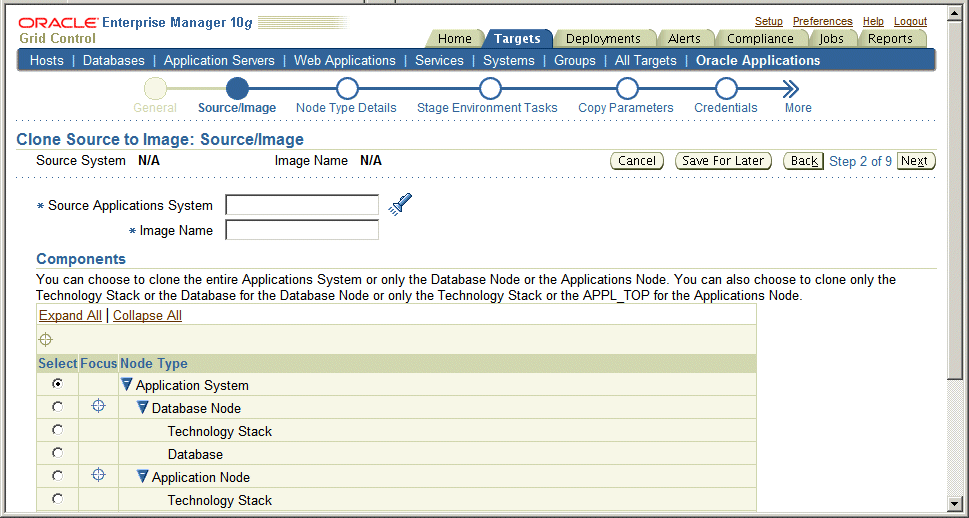Image resolution: width=969 pixels, height=518 pixels.
Task: Open Web Applications subtab
Action: 345,61
